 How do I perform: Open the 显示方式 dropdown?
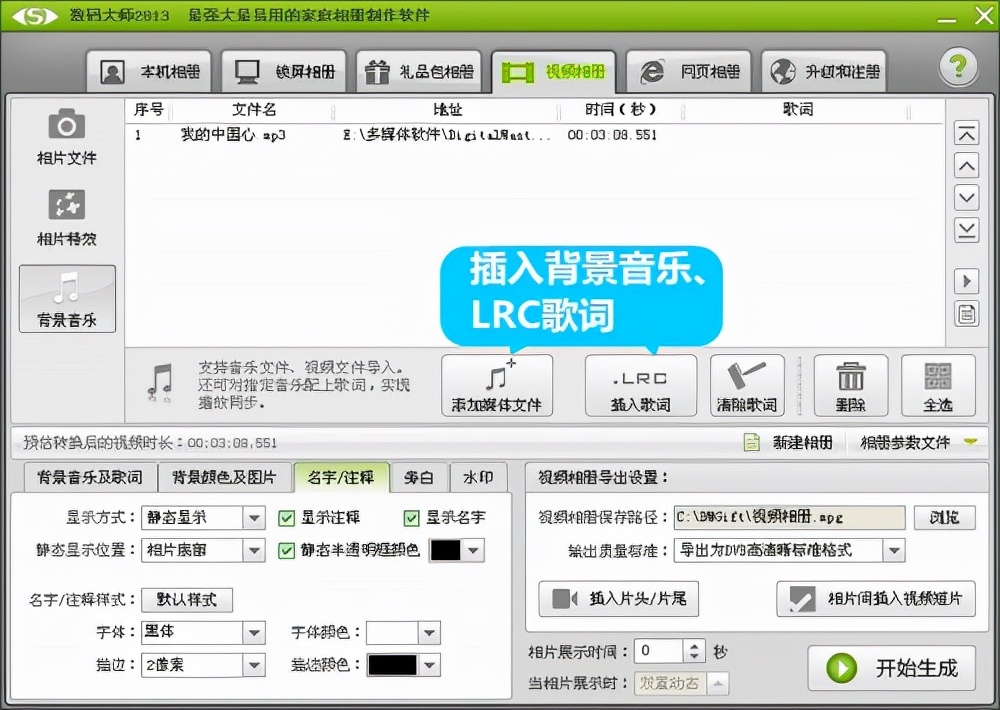click(x=255, y=517)
